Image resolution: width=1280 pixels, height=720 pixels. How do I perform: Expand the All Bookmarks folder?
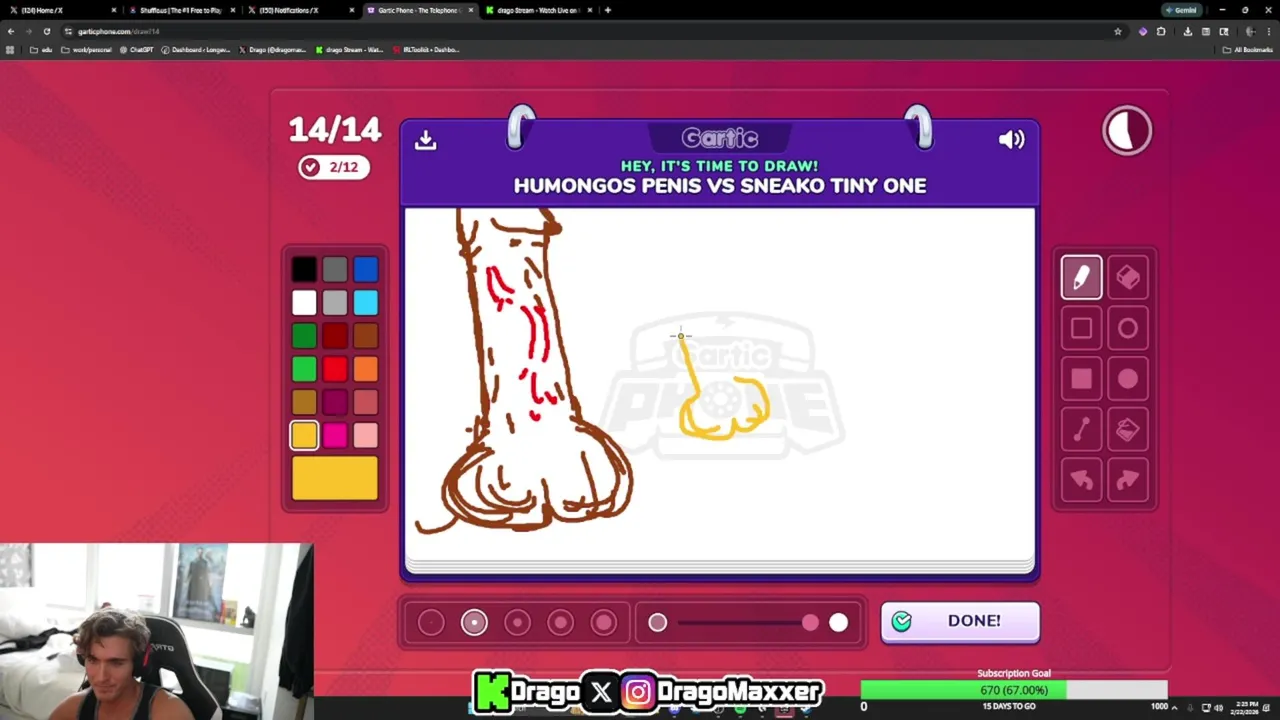tap(1248, 50)
